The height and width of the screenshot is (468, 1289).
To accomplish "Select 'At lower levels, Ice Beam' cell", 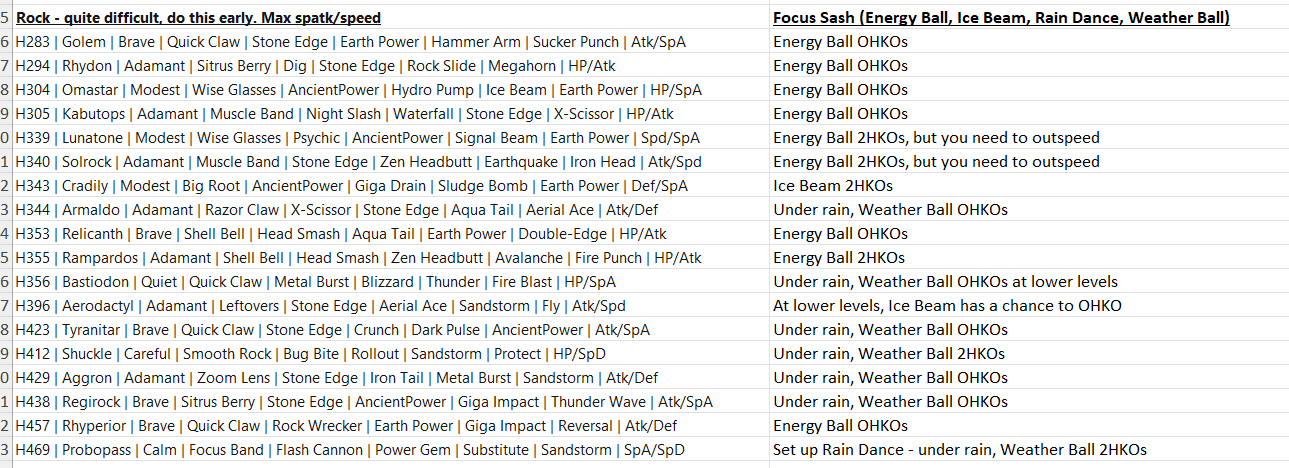I will pyautogui.click(x=1029, y=306).
